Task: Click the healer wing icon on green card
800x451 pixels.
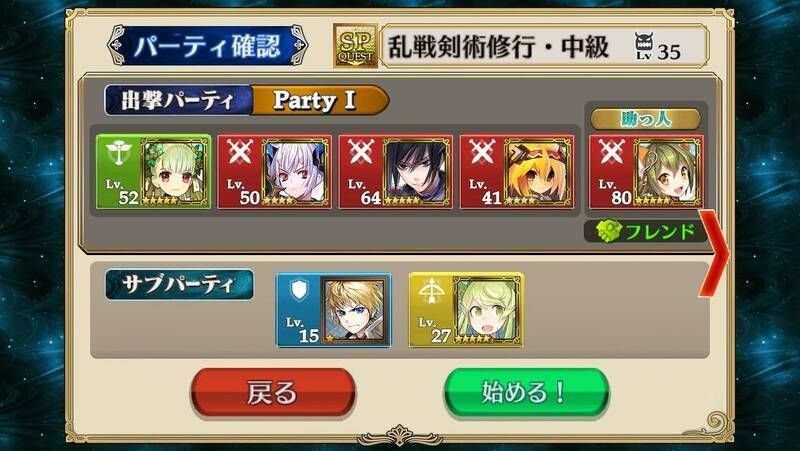Action: pos(119,152)
